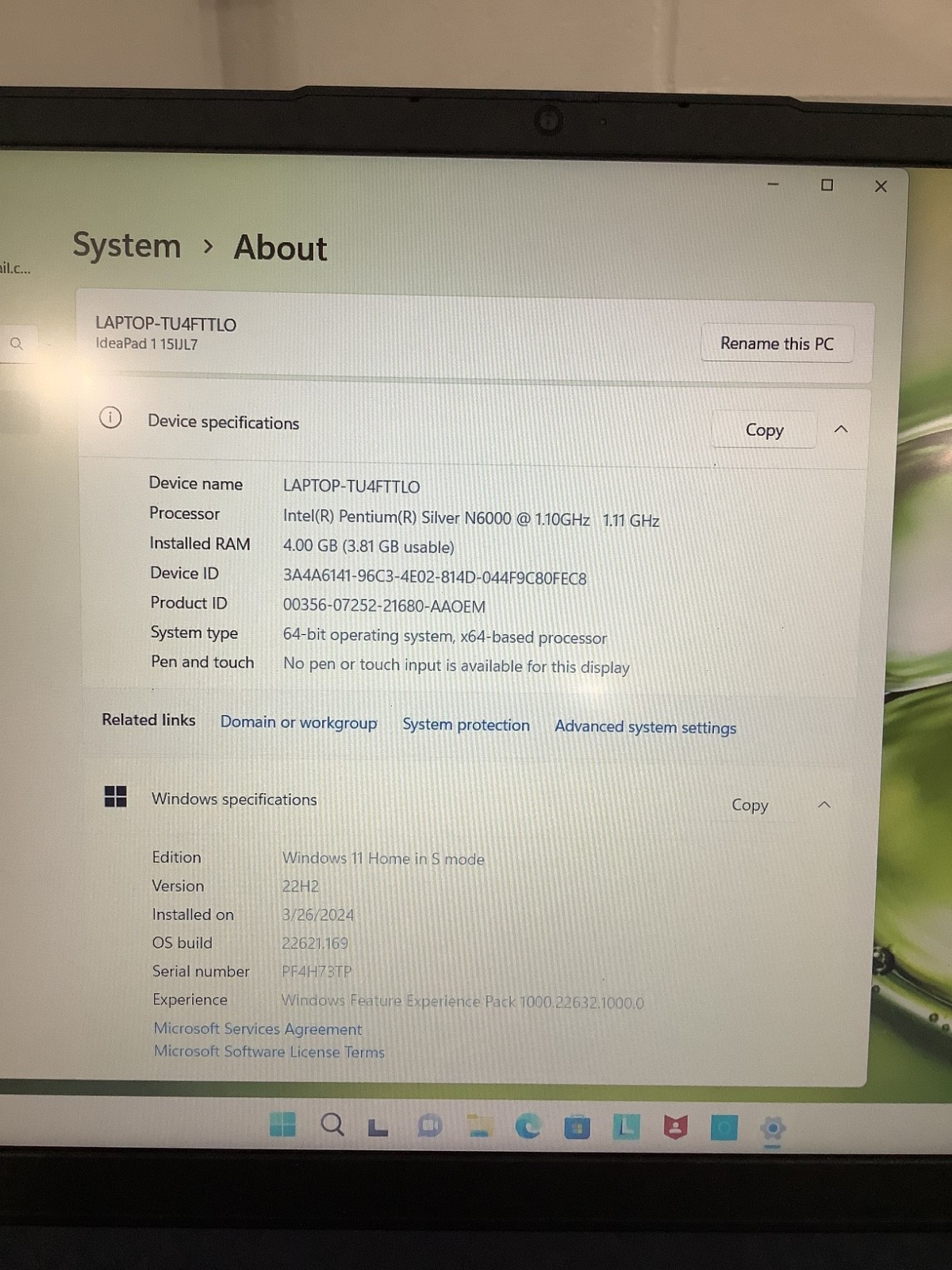Screen dimensions: 952x1270
Task: Launch Microsoft Edge from the taskbar
Action: pyautogui.click(x=528, y=1126)
